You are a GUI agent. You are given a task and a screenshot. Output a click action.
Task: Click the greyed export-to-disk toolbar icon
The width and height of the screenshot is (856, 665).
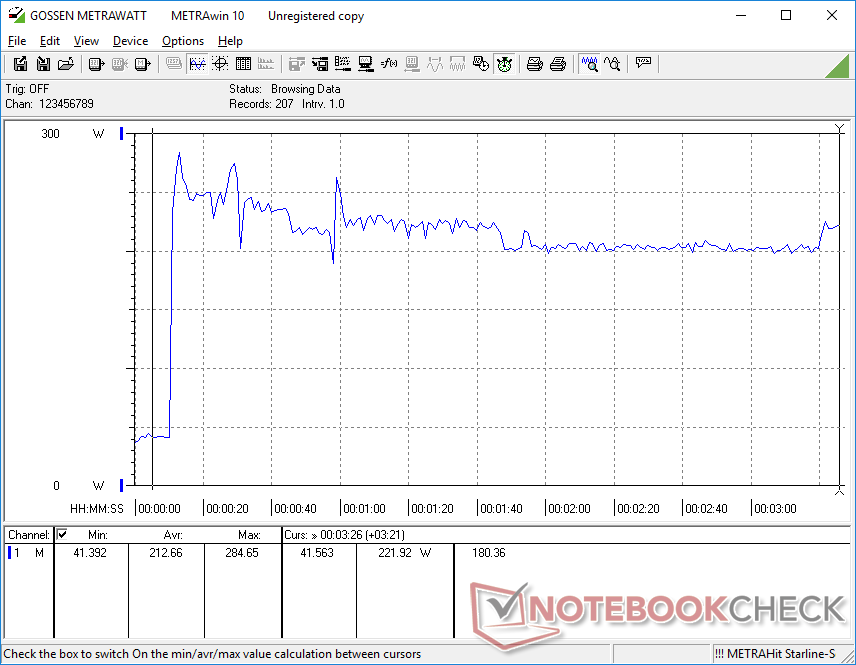pyautogui.click(x=296, y=64)
